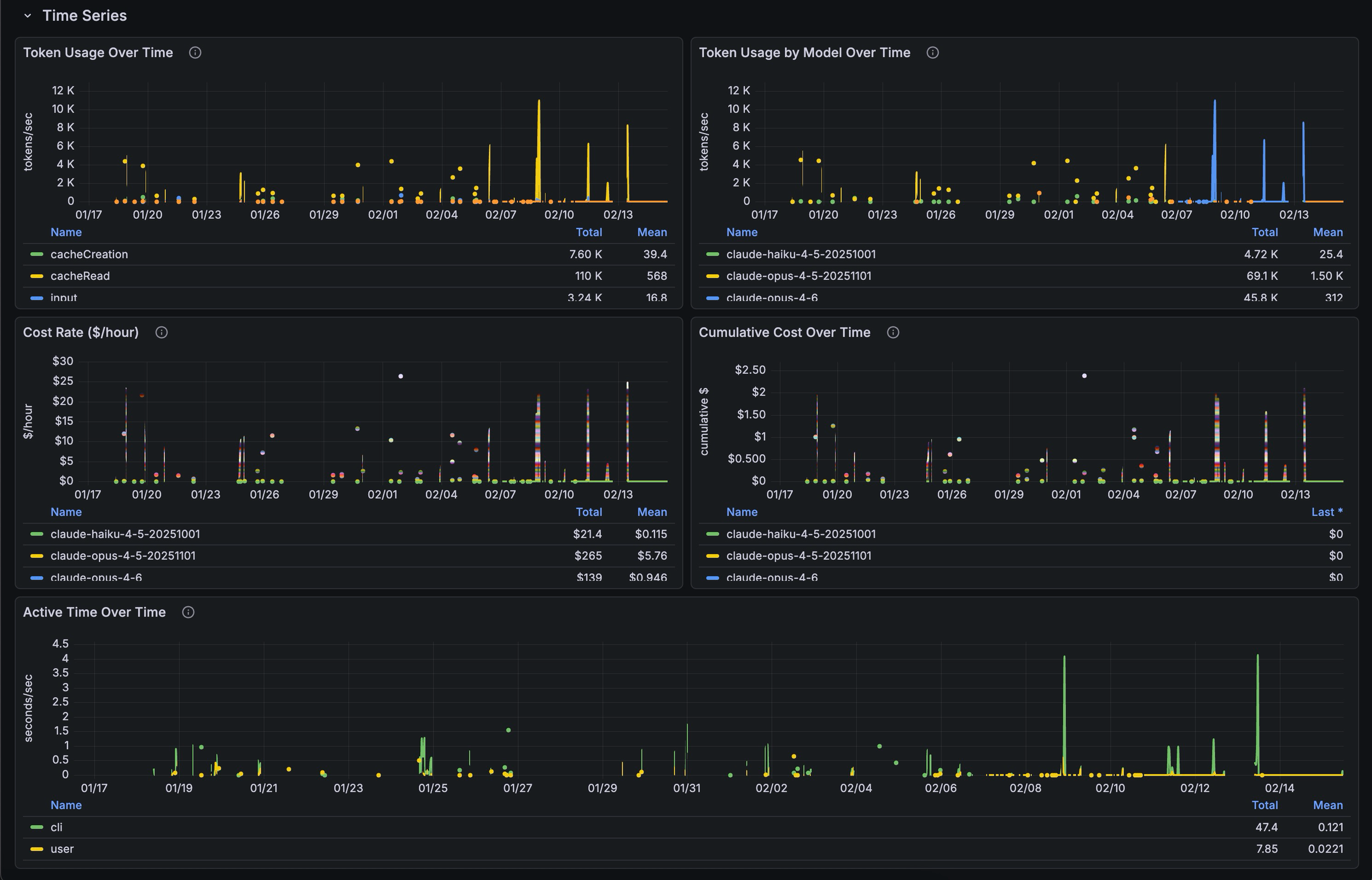Screen dimensions: 1372x880
Task: Toggle claude-haiku-4-5 series in Cumulative Cost legend
Action: (801, 534)
